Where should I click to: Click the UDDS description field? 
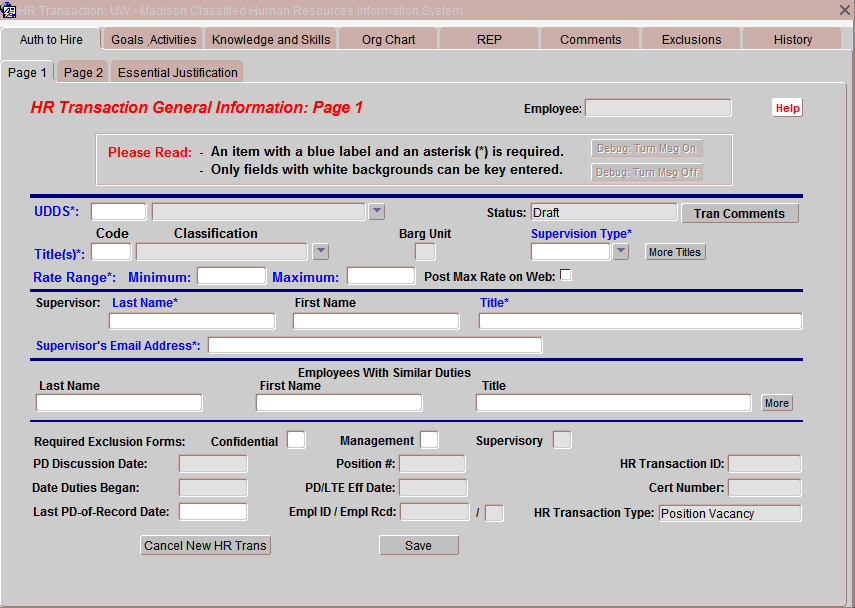tap(258, 212)
